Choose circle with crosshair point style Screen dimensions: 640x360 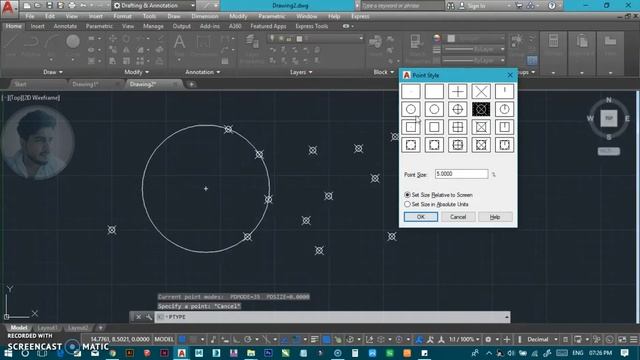[x=458, y=109]
